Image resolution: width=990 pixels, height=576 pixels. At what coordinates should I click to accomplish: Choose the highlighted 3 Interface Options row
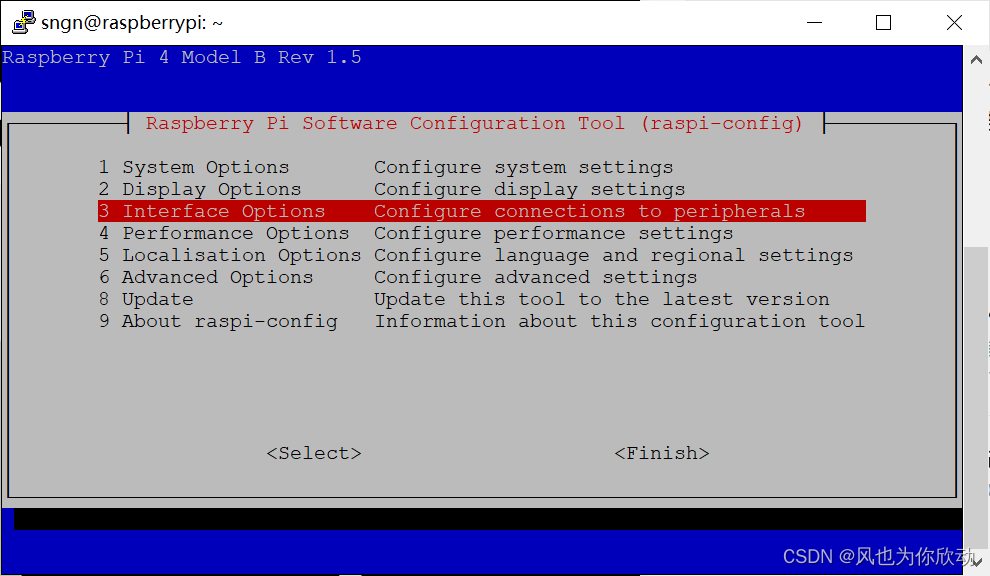point(482,211)
